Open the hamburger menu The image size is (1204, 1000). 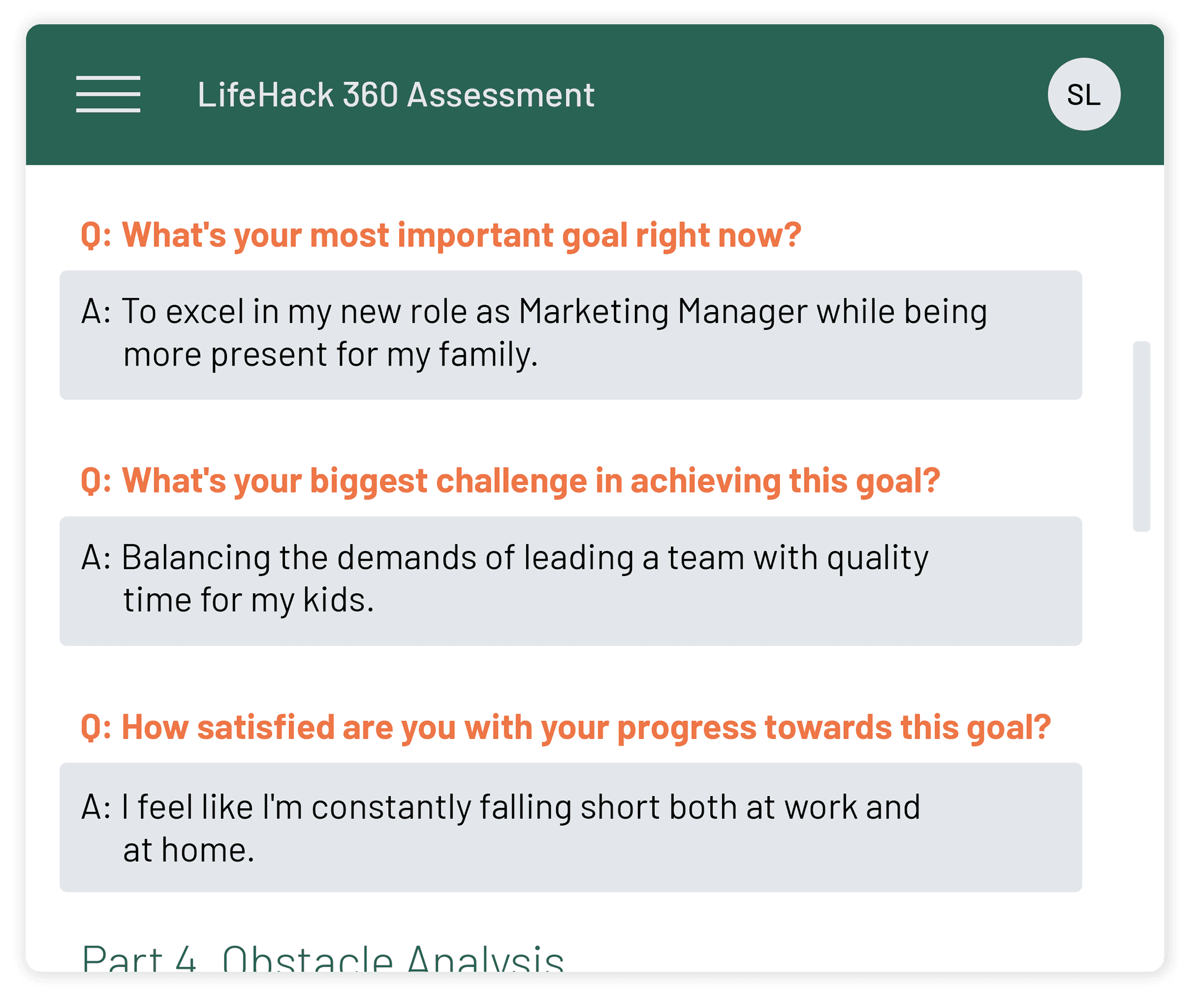(x=108, y=94)
